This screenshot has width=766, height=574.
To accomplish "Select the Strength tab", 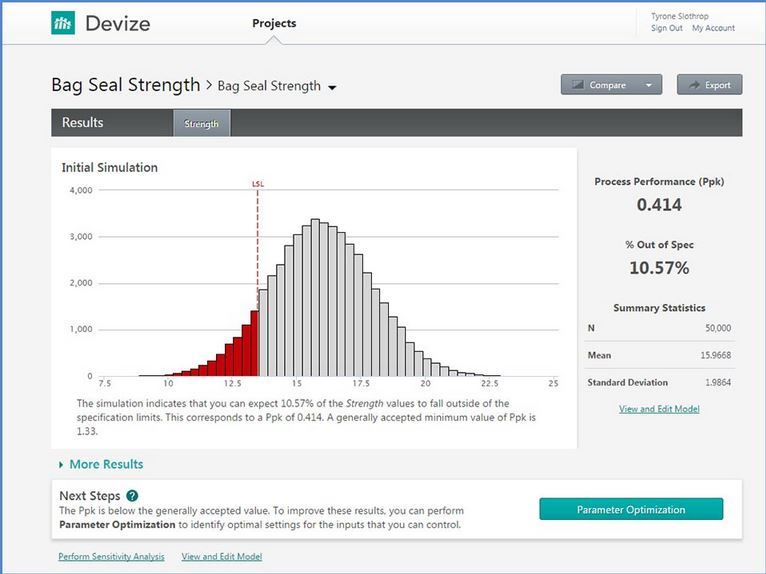I will pos(202,123).
